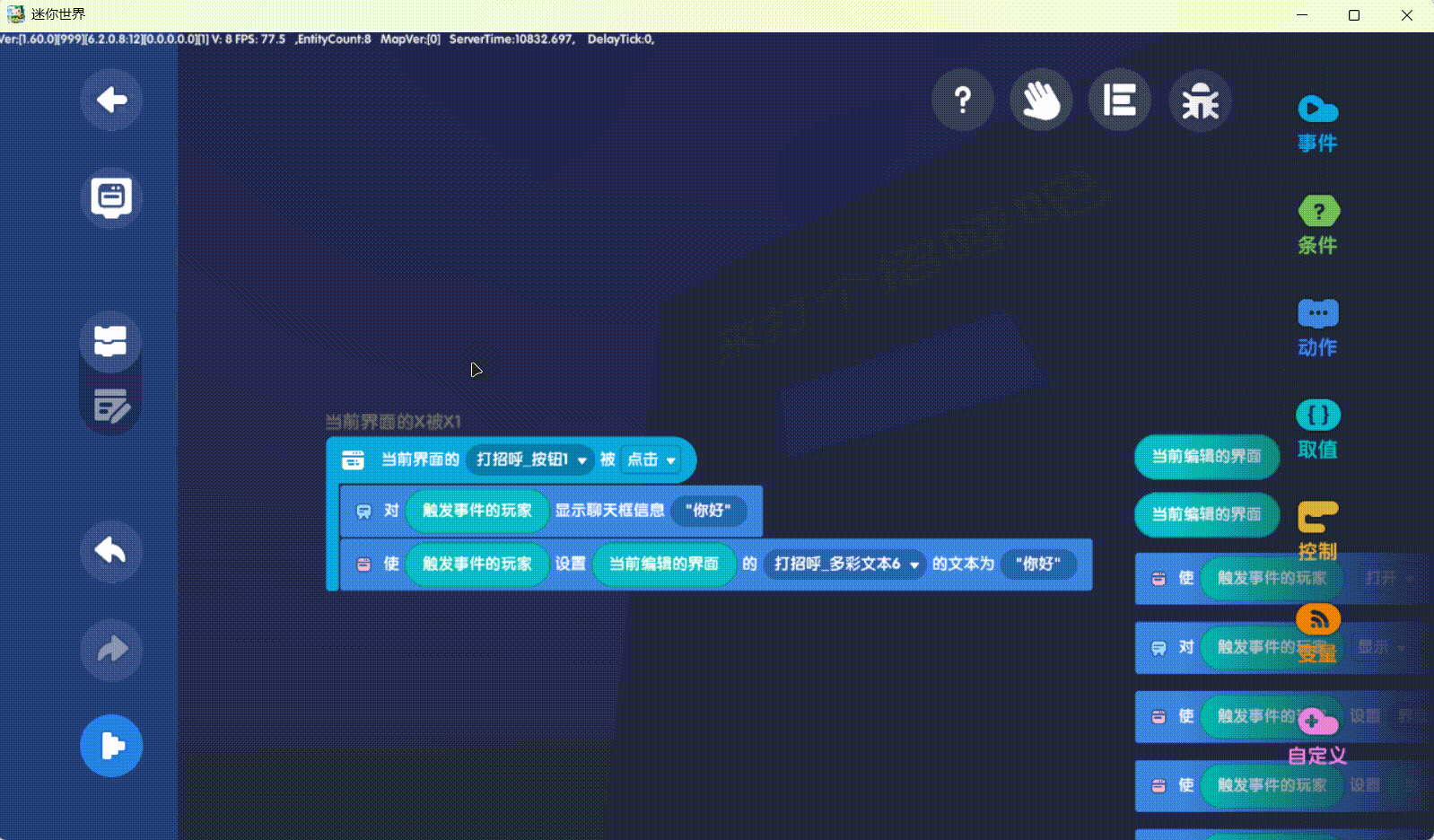1434x840 pixels.
Task: Redo the reverted script edit
Action: pyautogui.click(x=111, y=650)
